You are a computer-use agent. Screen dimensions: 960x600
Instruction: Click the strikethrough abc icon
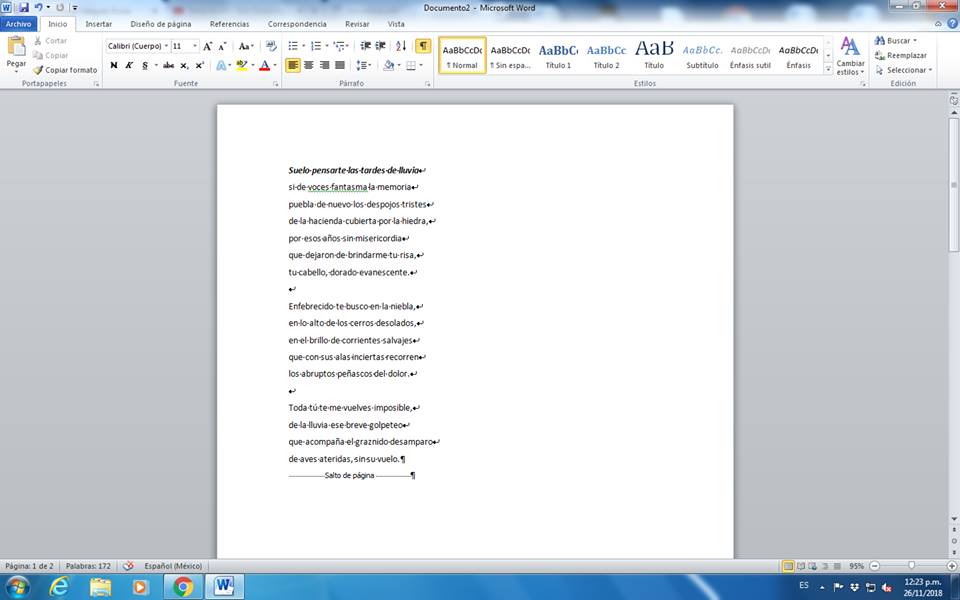(x=167, y=65)
